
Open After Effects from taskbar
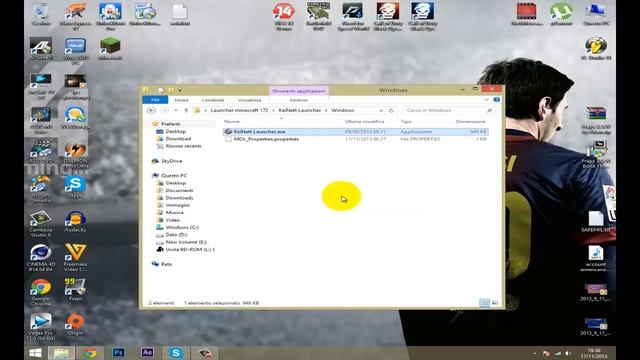point(147,353)
